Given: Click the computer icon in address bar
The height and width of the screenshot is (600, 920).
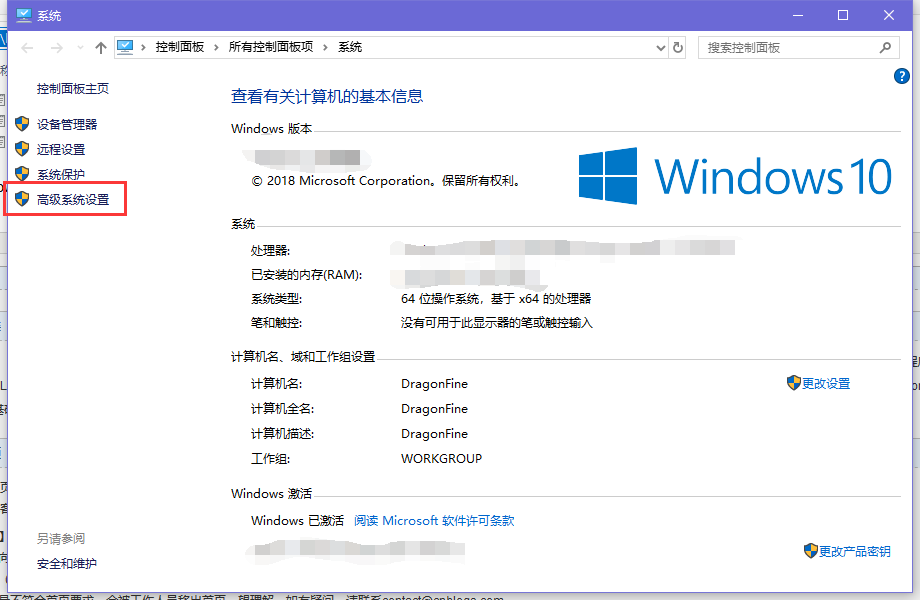Looking at the screenshot, I should click(125, 47).
